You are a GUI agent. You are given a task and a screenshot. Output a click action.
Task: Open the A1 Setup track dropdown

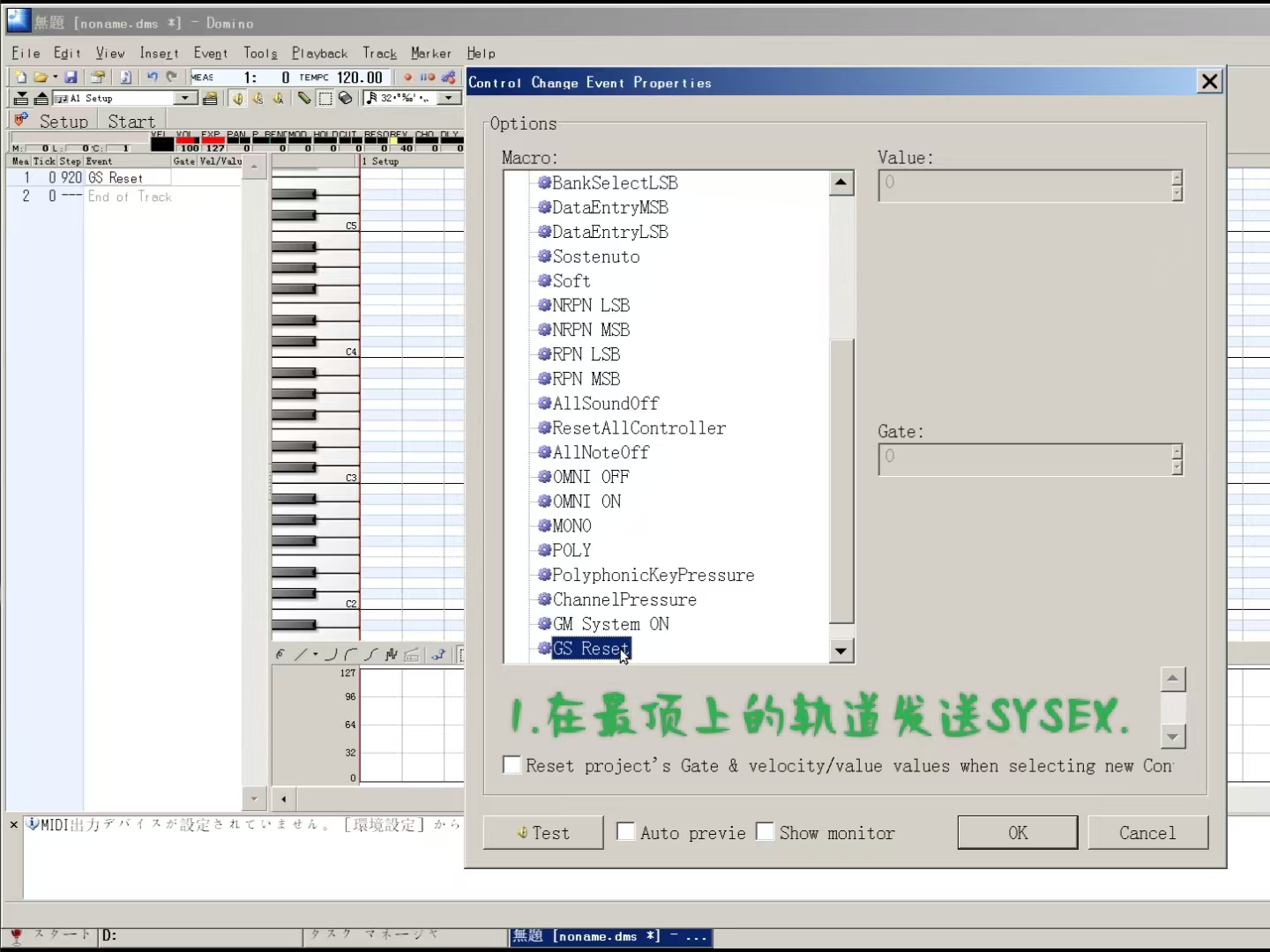point(185,98)
